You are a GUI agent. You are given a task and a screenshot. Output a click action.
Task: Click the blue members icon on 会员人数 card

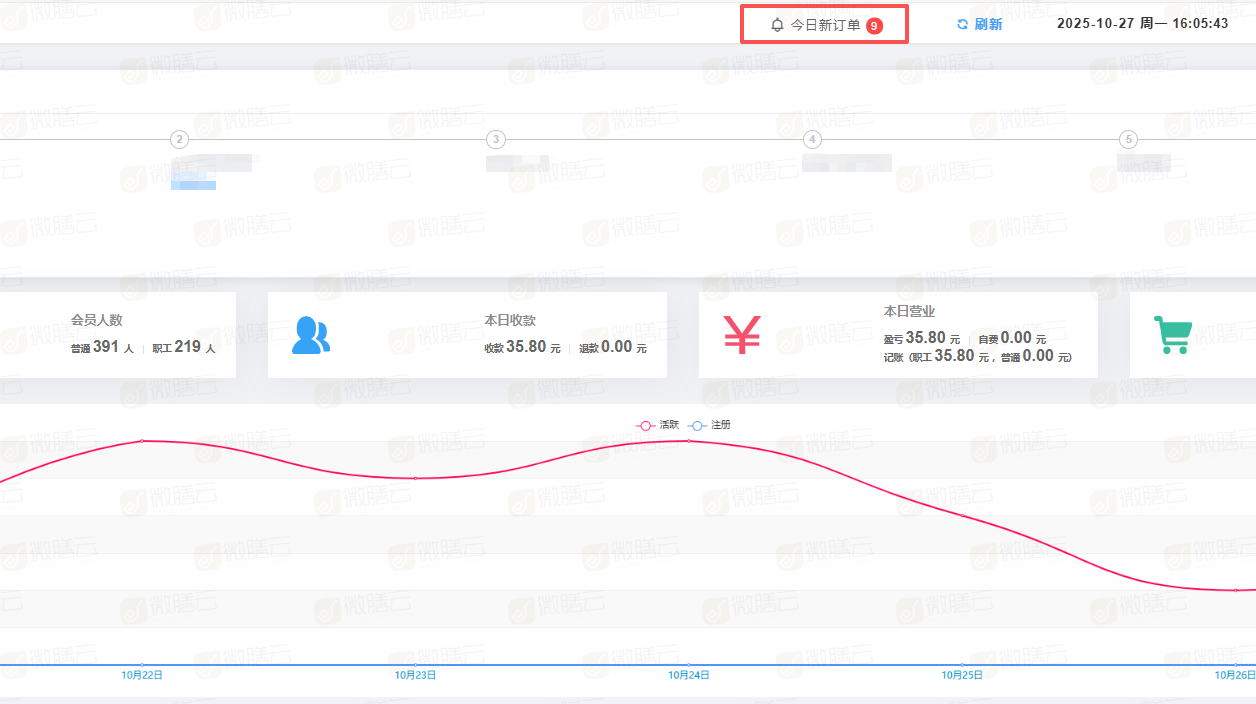click(x=310, y=335)
